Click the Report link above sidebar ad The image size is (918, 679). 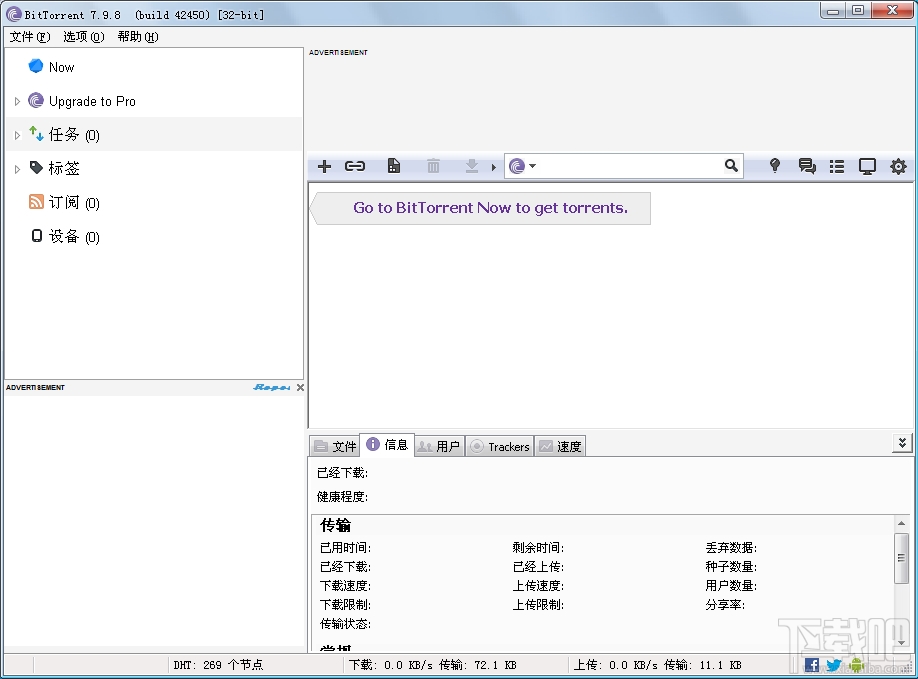pos(272,387)
